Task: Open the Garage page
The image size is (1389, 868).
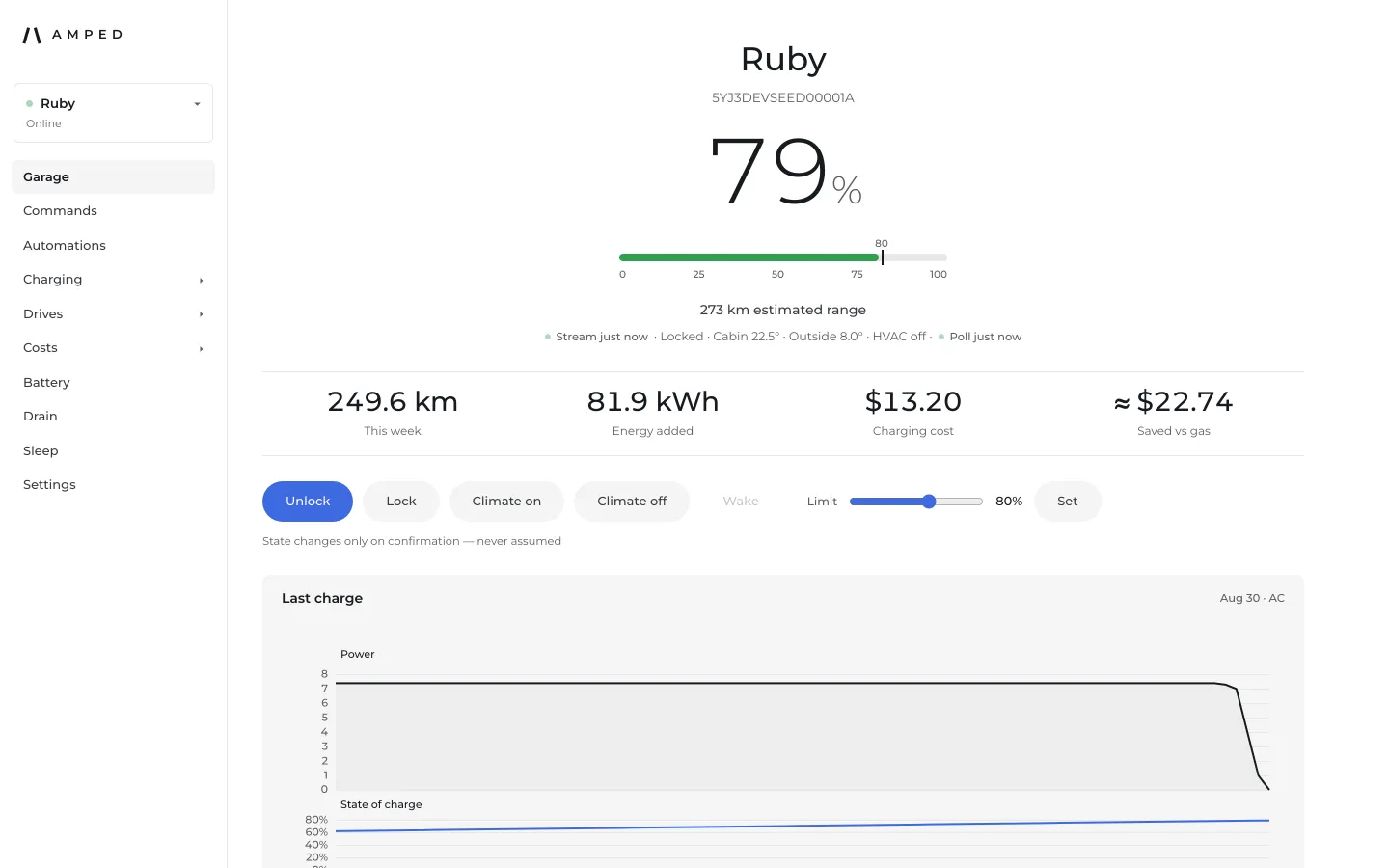Action: (113, 176)
